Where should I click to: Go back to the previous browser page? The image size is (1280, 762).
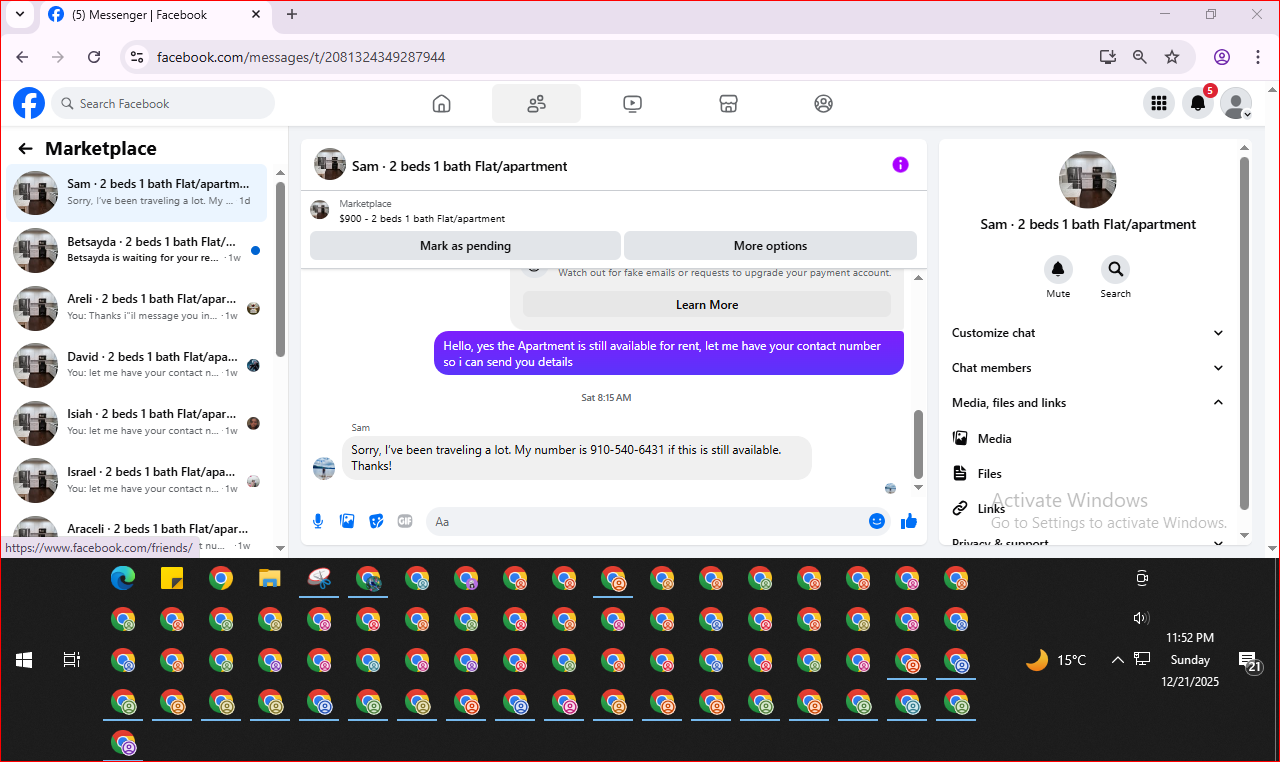pos(22,57)
